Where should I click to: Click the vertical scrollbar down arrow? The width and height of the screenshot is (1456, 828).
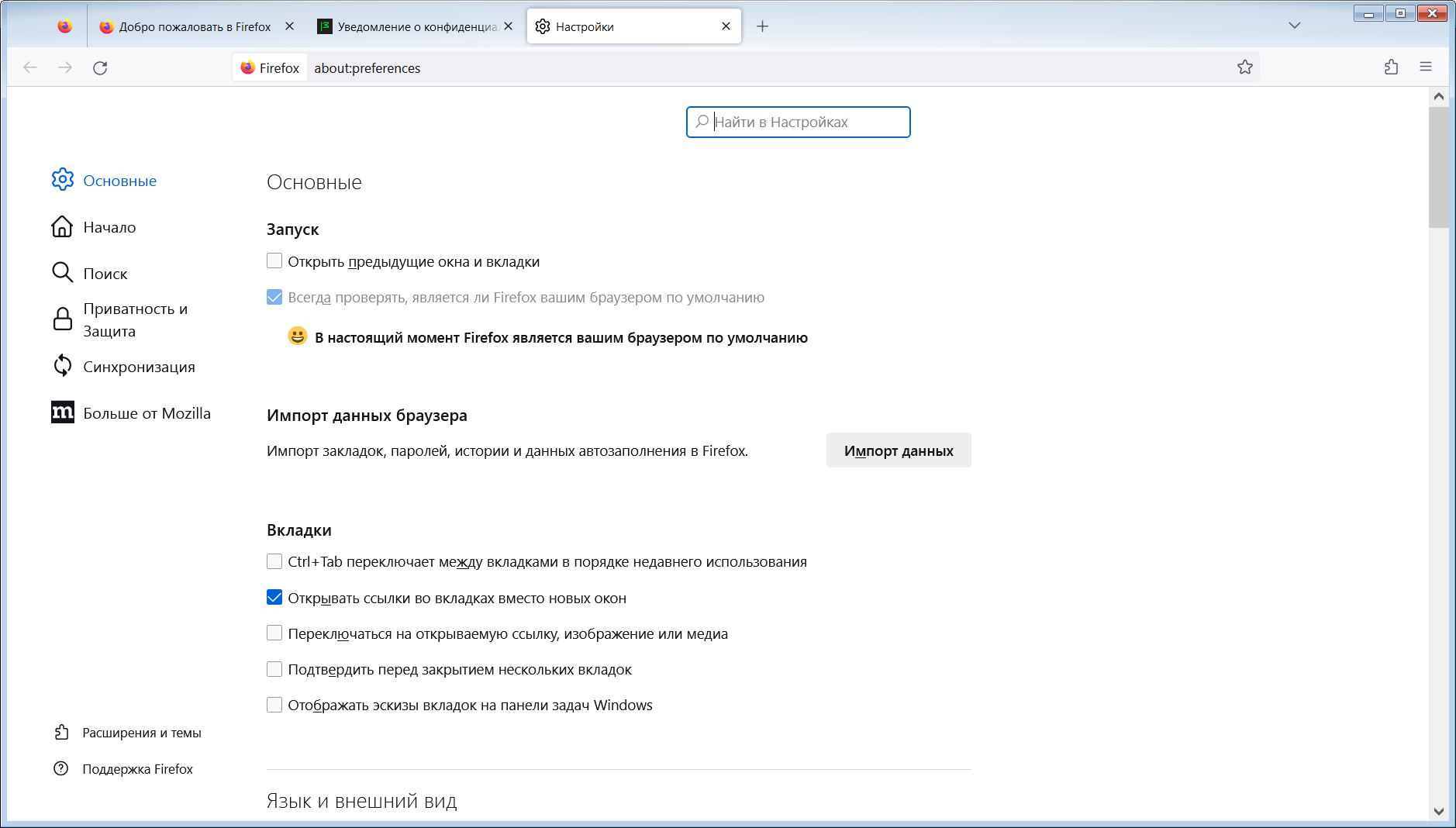click(x=1438, y=811)
